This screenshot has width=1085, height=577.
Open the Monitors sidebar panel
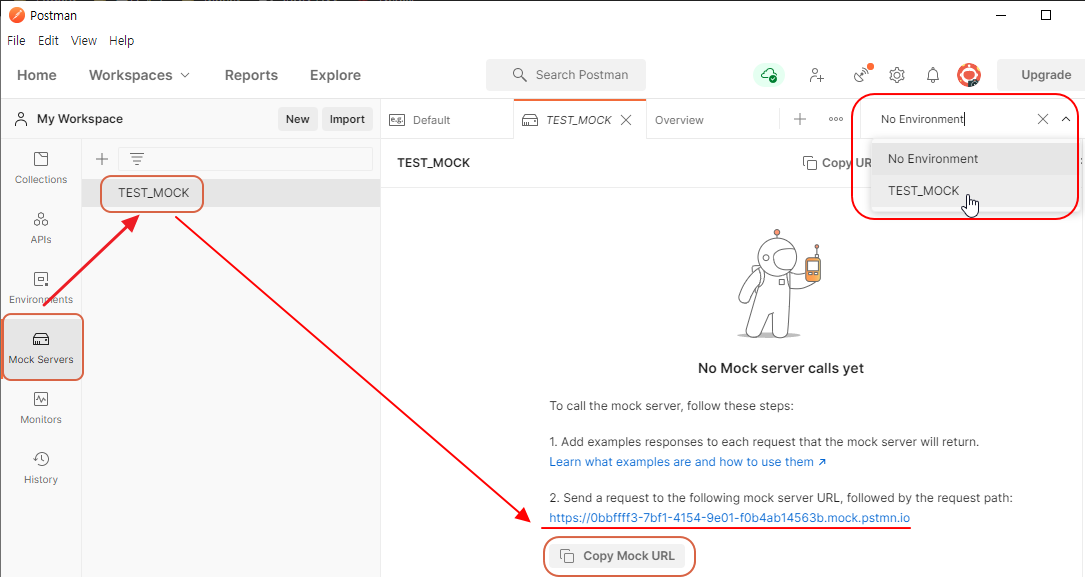(x=41, y=408)
